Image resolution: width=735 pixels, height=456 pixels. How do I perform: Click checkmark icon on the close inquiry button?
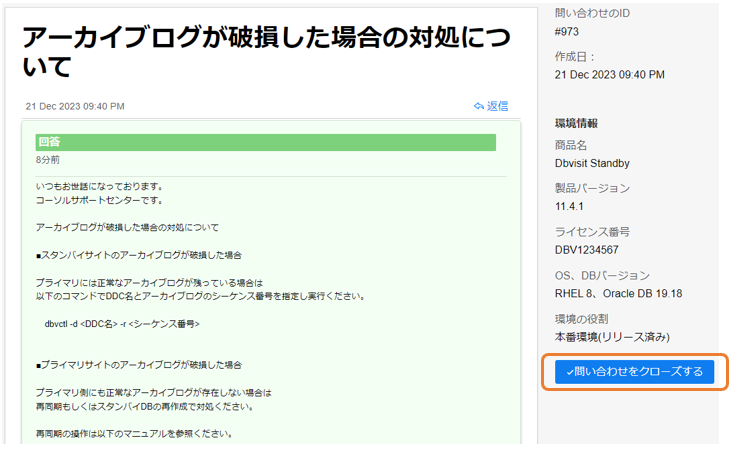[569, 372]
